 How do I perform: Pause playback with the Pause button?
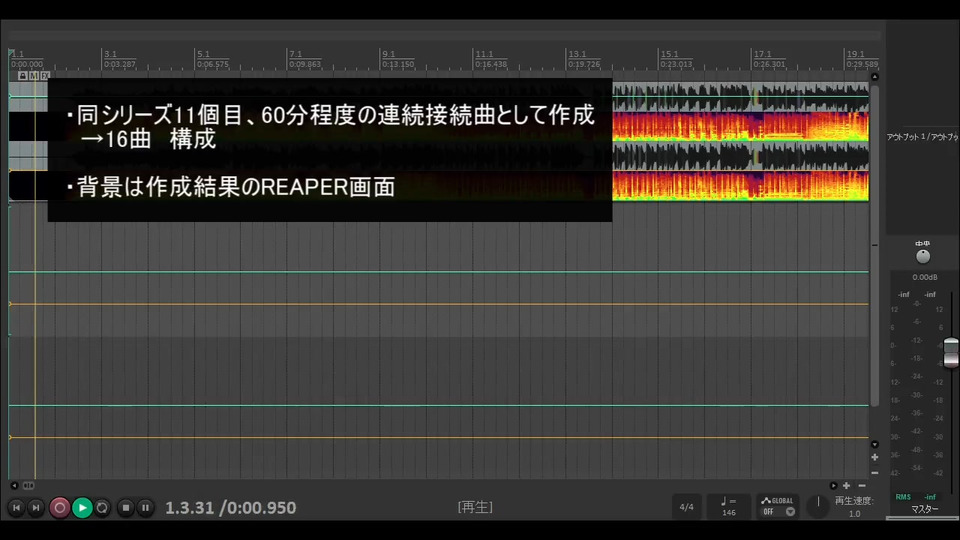tap(145, 508)
